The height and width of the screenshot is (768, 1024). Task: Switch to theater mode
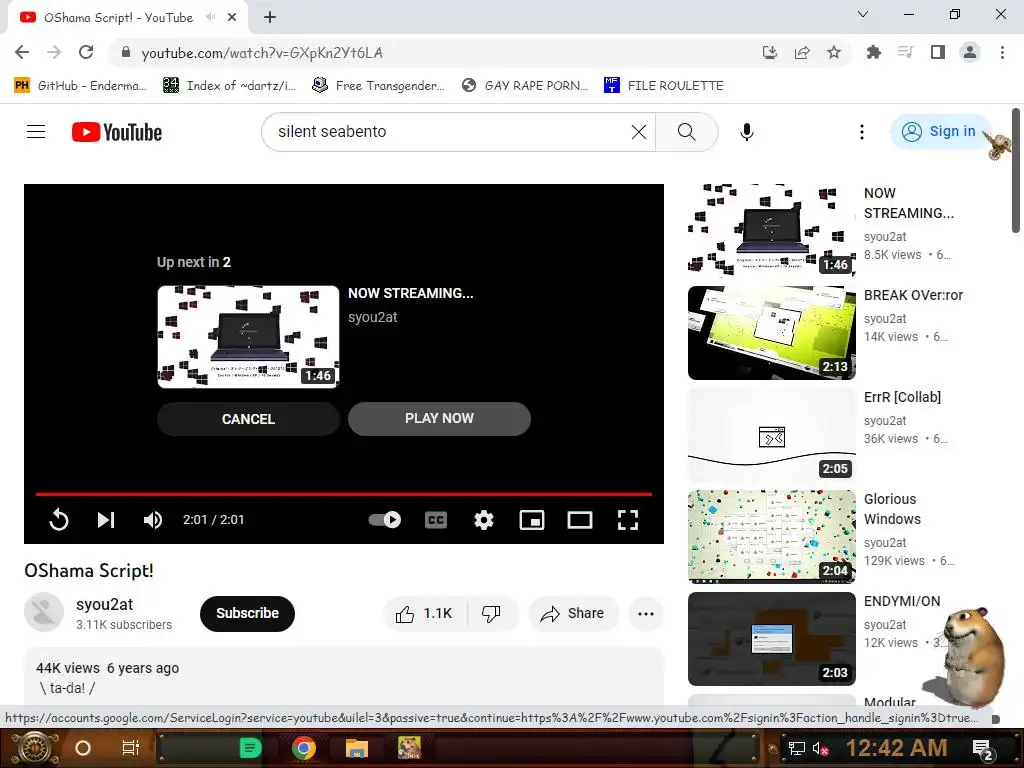[580, 520]
